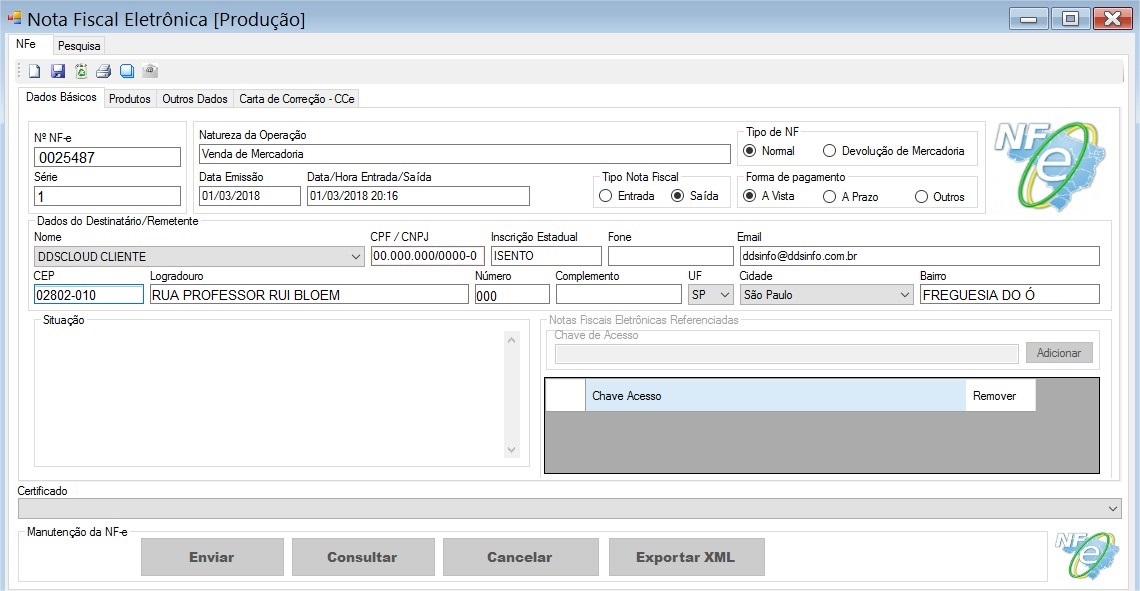Click the CPF / CNPJ field

(428, 256)
